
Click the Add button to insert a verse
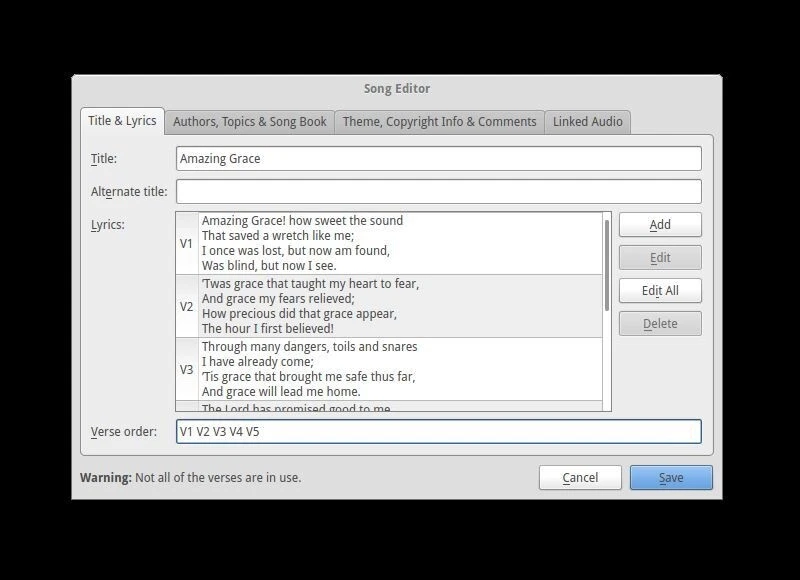point(660,224)
